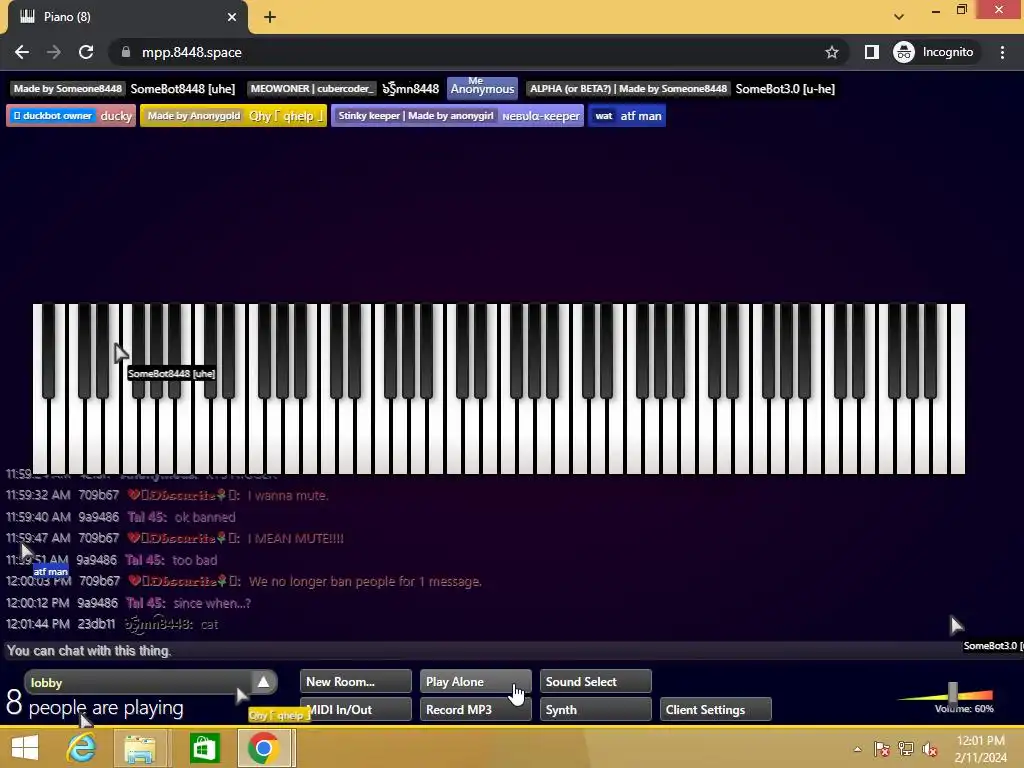Bookmark this page with the star icon
The height and width of the screenshot is (768, 1024).
[x=831, y=52]
